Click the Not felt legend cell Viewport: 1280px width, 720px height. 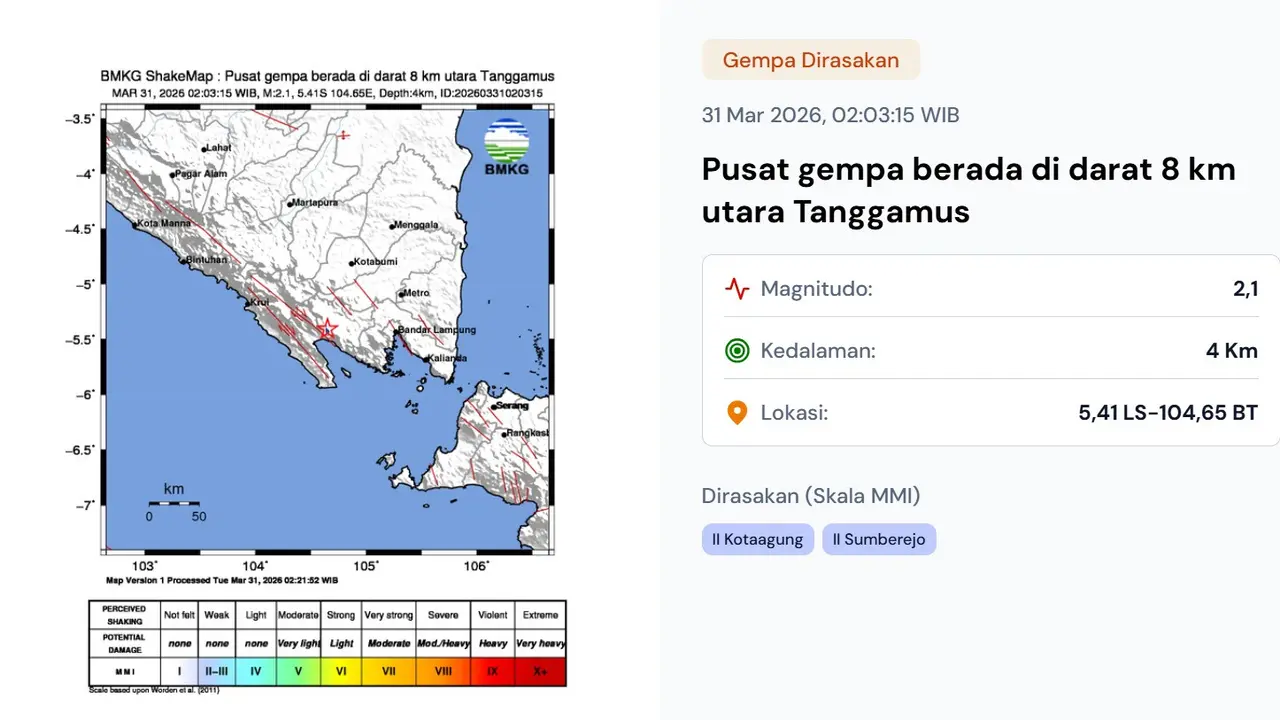(x=179, y=615)
